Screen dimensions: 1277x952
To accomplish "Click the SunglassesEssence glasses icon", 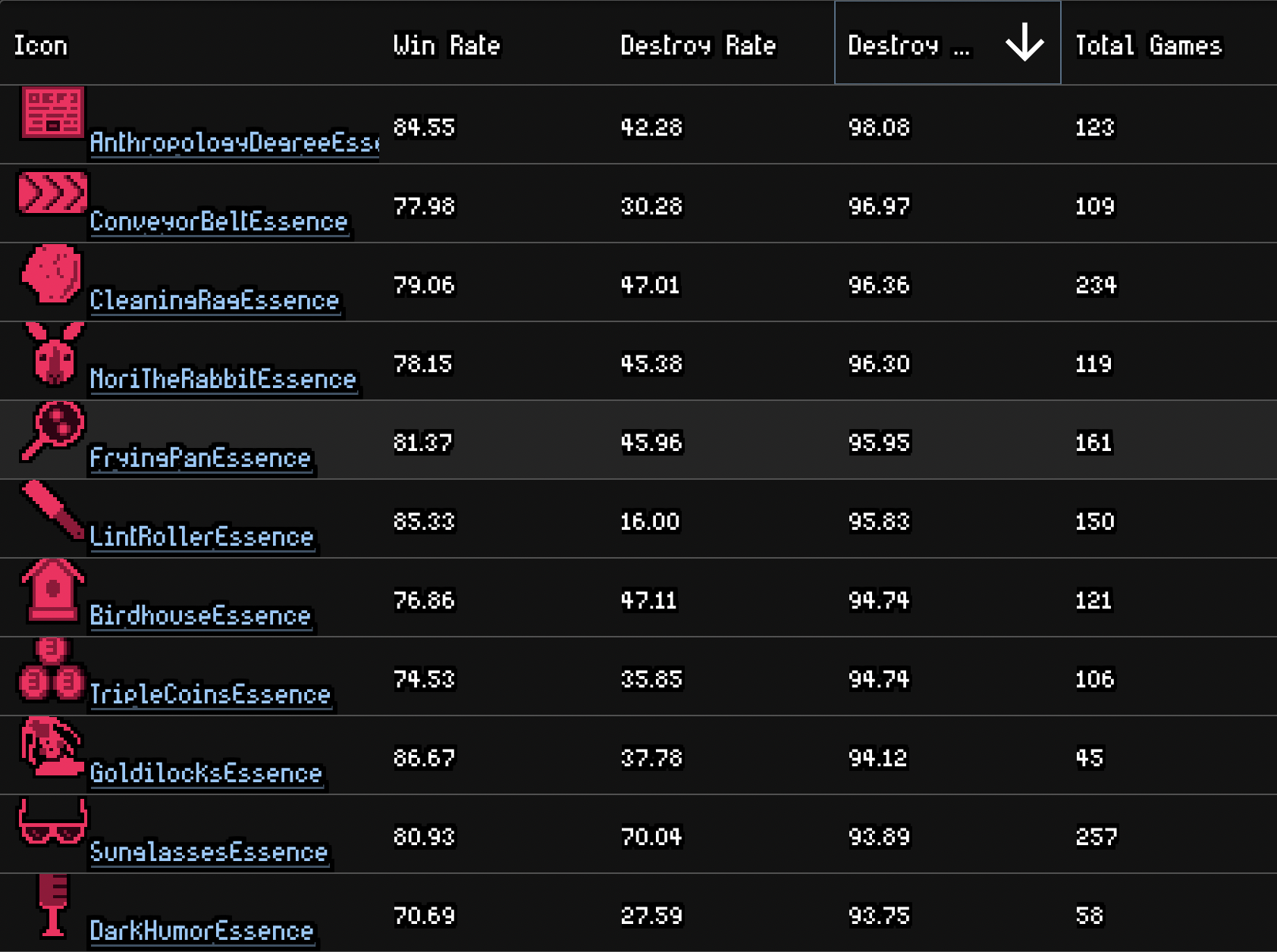I will pos(52,822).
